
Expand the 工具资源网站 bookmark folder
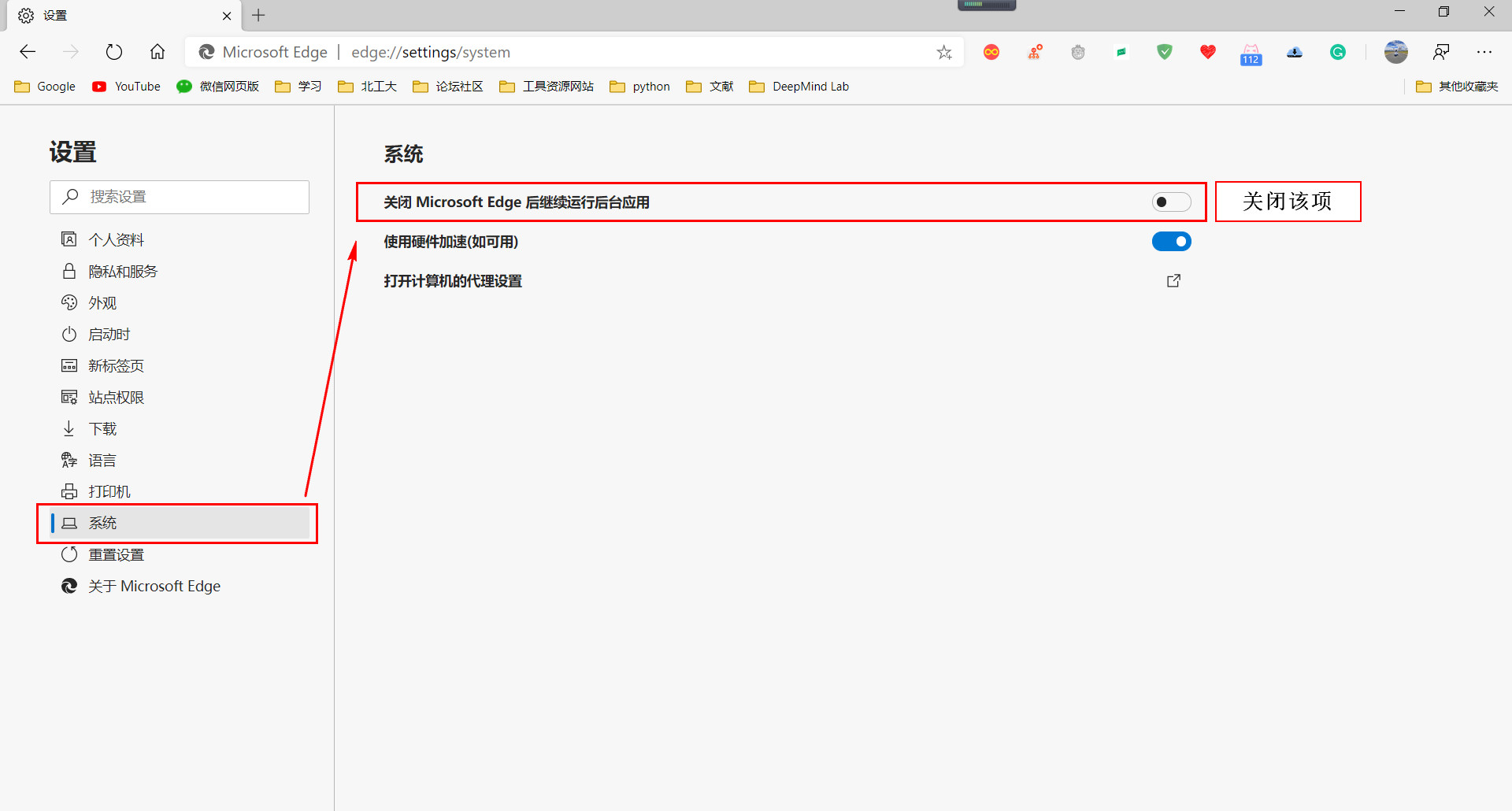click(x=547, y=87)
